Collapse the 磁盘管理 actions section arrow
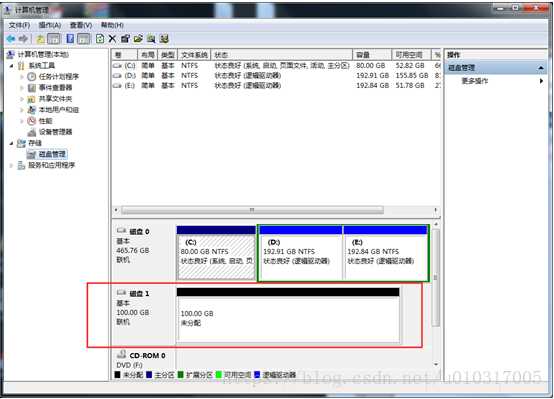Screen dimensions: 554x399 541,68
